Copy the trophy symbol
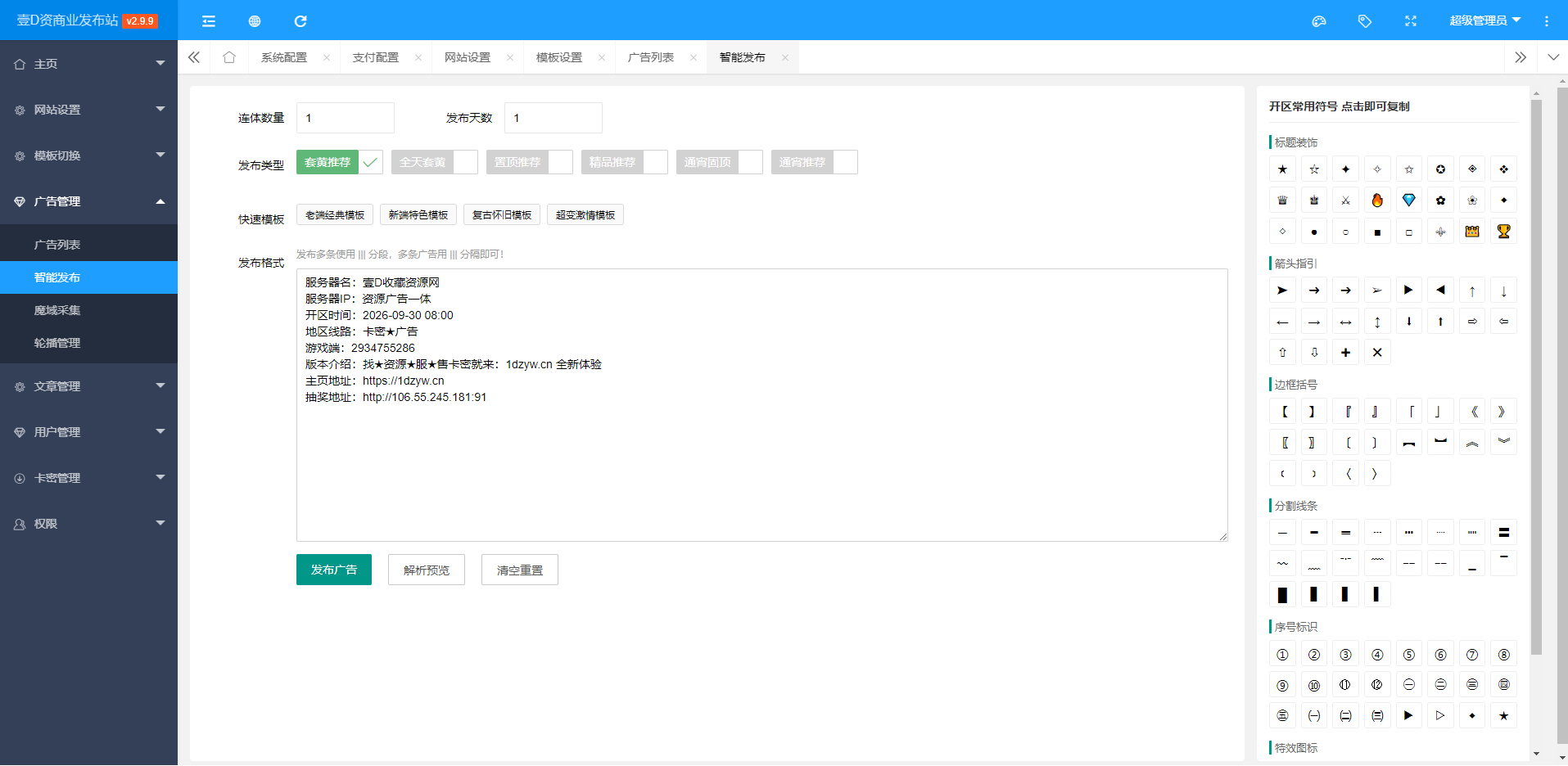The height and width of the screenshot is (766, 1568). [1503, 232]
